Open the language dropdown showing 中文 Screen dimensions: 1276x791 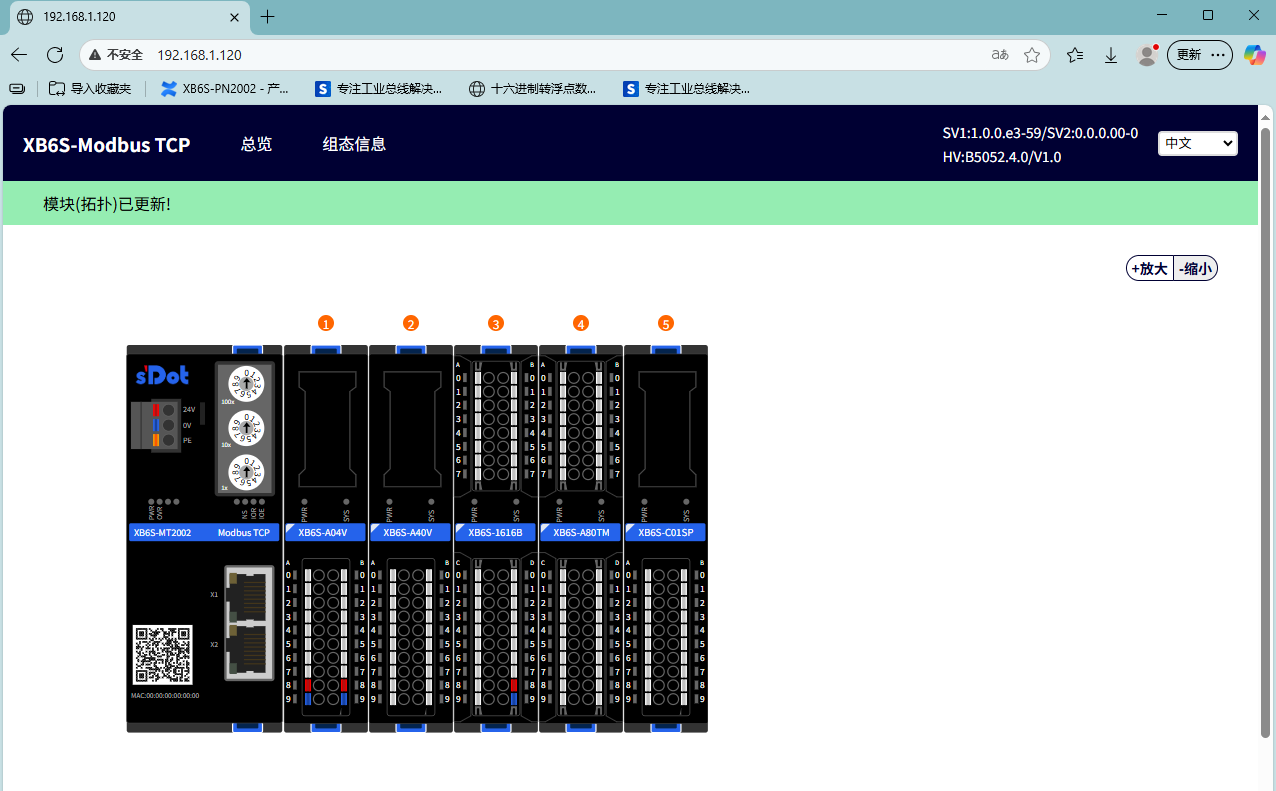(x=1197, y=143)
